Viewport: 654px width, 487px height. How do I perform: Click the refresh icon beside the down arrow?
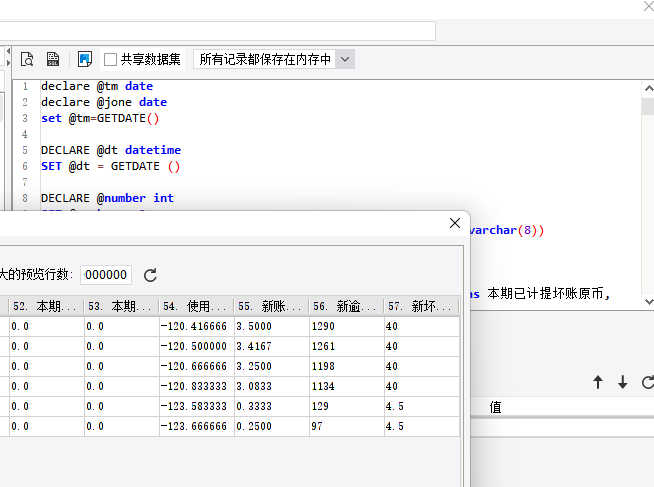[x=646, y=382]
